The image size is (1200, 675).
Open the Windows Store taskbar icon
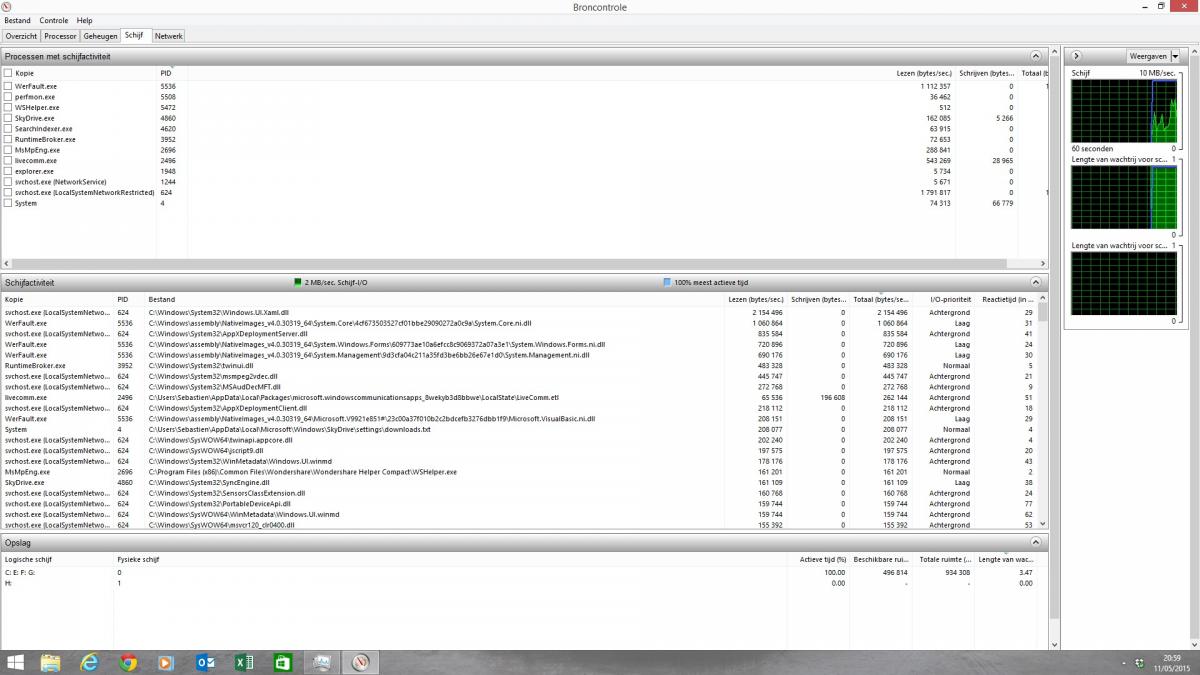(283, 662)
